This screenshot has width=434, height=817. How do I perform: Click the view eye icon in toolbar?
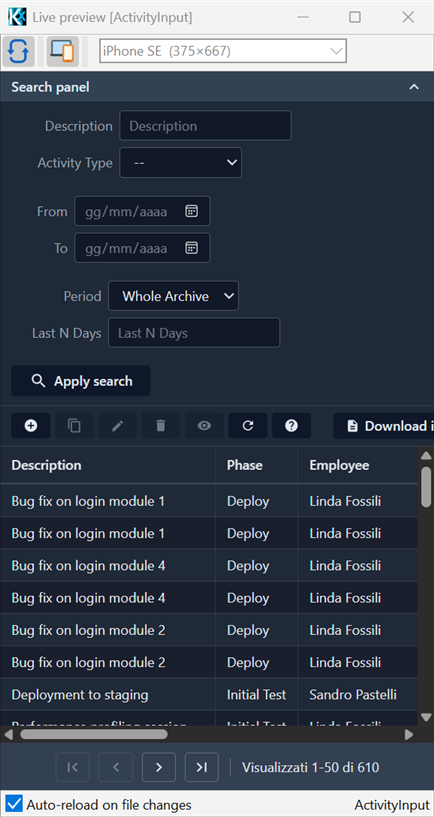click(204, 426)
